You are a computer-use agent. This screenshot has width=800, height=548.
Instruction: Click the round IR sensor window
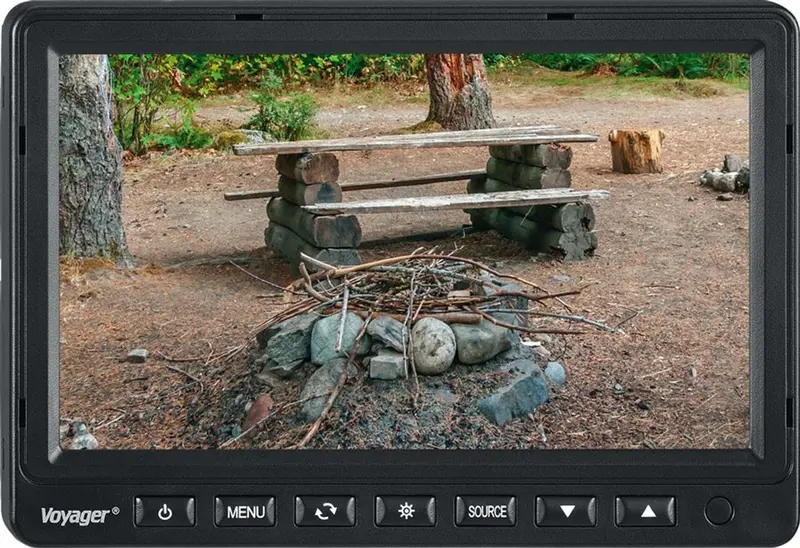point(718,511)
